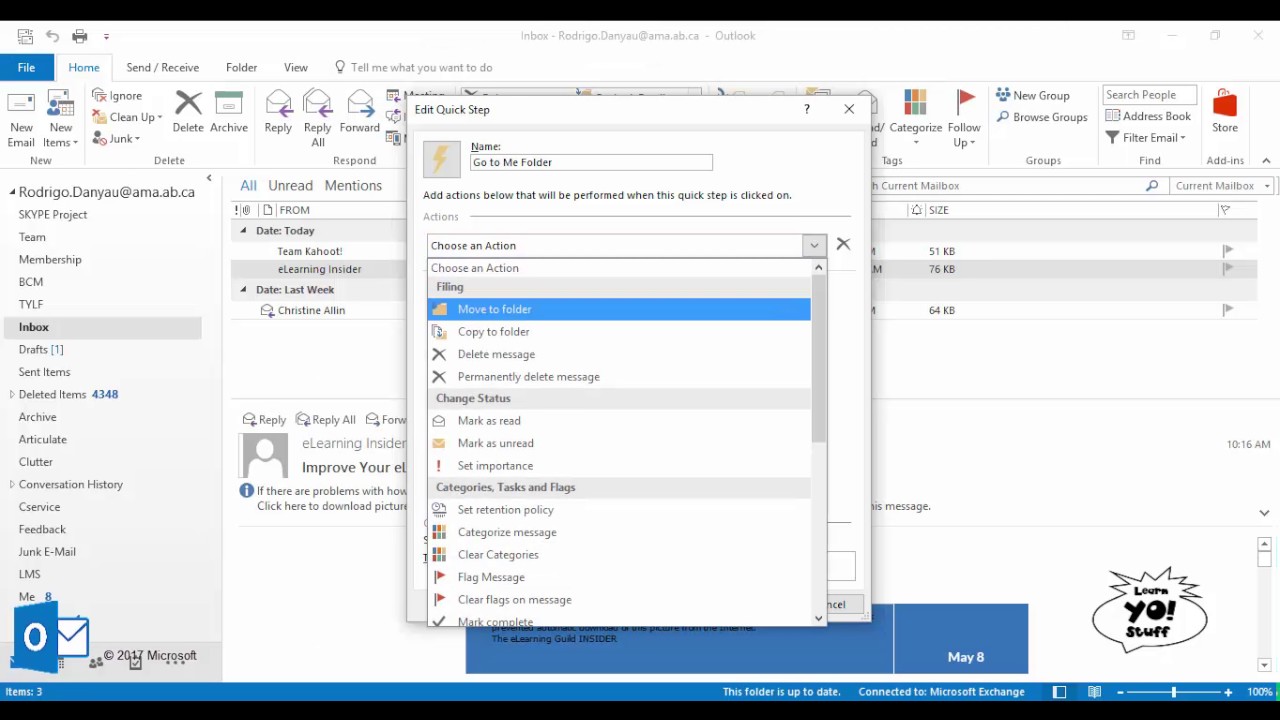The height and width of the screenshot is (720, 1280).
Task: Select Clear flags on message action
Action: point(619,600)
